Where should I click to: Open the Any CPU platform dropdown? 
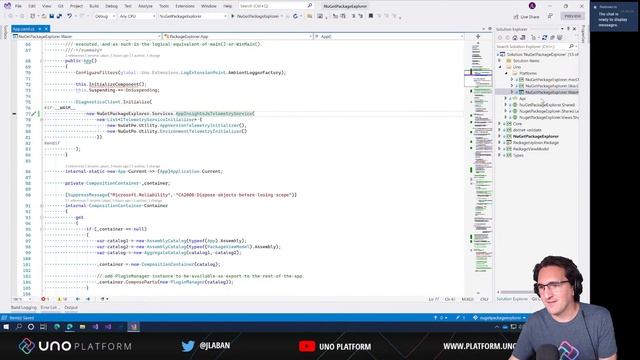click(137, 16)
